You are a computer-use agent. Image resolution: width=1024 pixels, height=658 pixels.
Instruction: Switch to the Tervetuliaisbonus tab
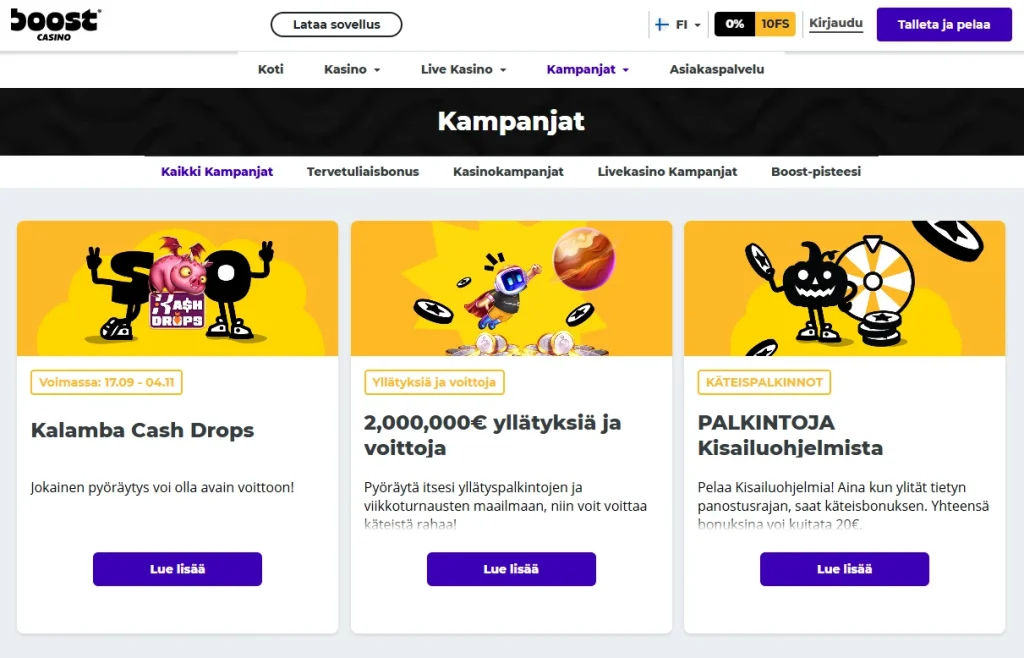(363, 171)
